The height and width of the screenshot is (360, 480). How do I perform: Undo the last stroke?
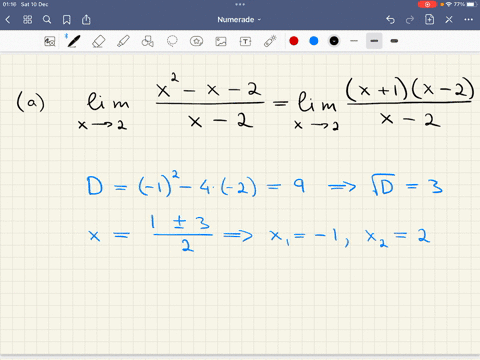(x=390, y=20)
